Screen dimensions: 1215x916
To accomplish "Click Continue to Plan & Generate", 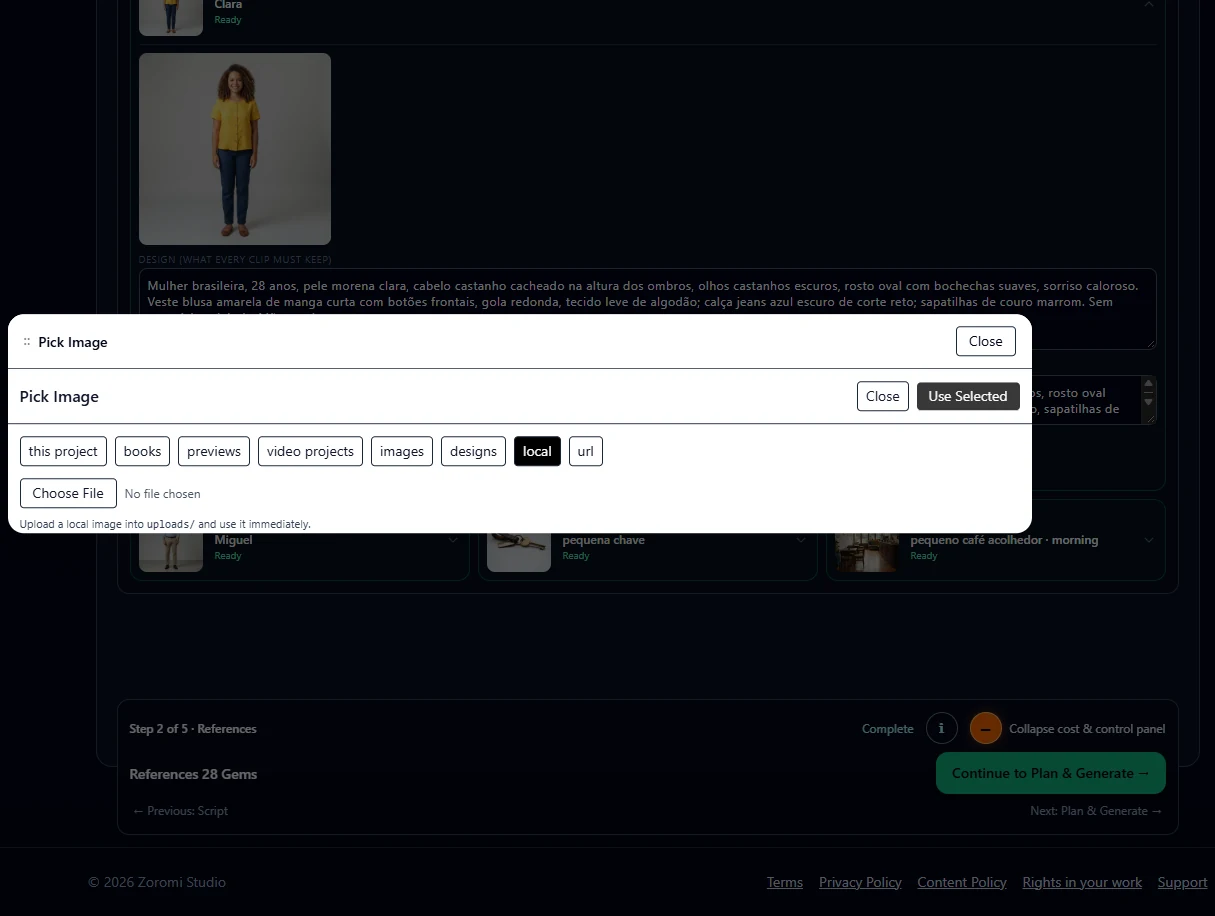I will [1051, 773].
